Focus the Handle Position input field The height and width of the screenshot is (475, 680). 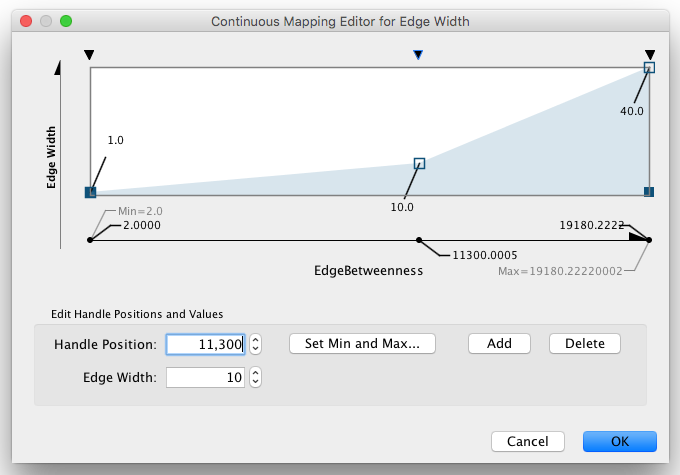coord(205,344)
